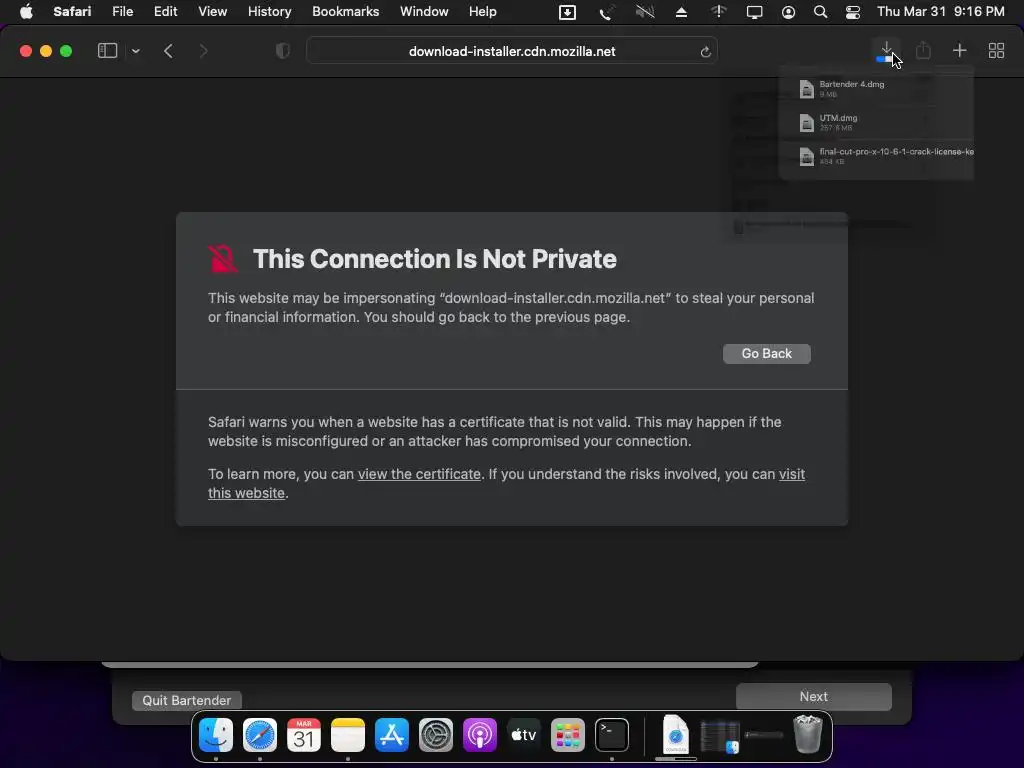The height and width of the screenshot is (768, 1024).
Task: Open Calendar from the Dock
Action: [304, 735]
